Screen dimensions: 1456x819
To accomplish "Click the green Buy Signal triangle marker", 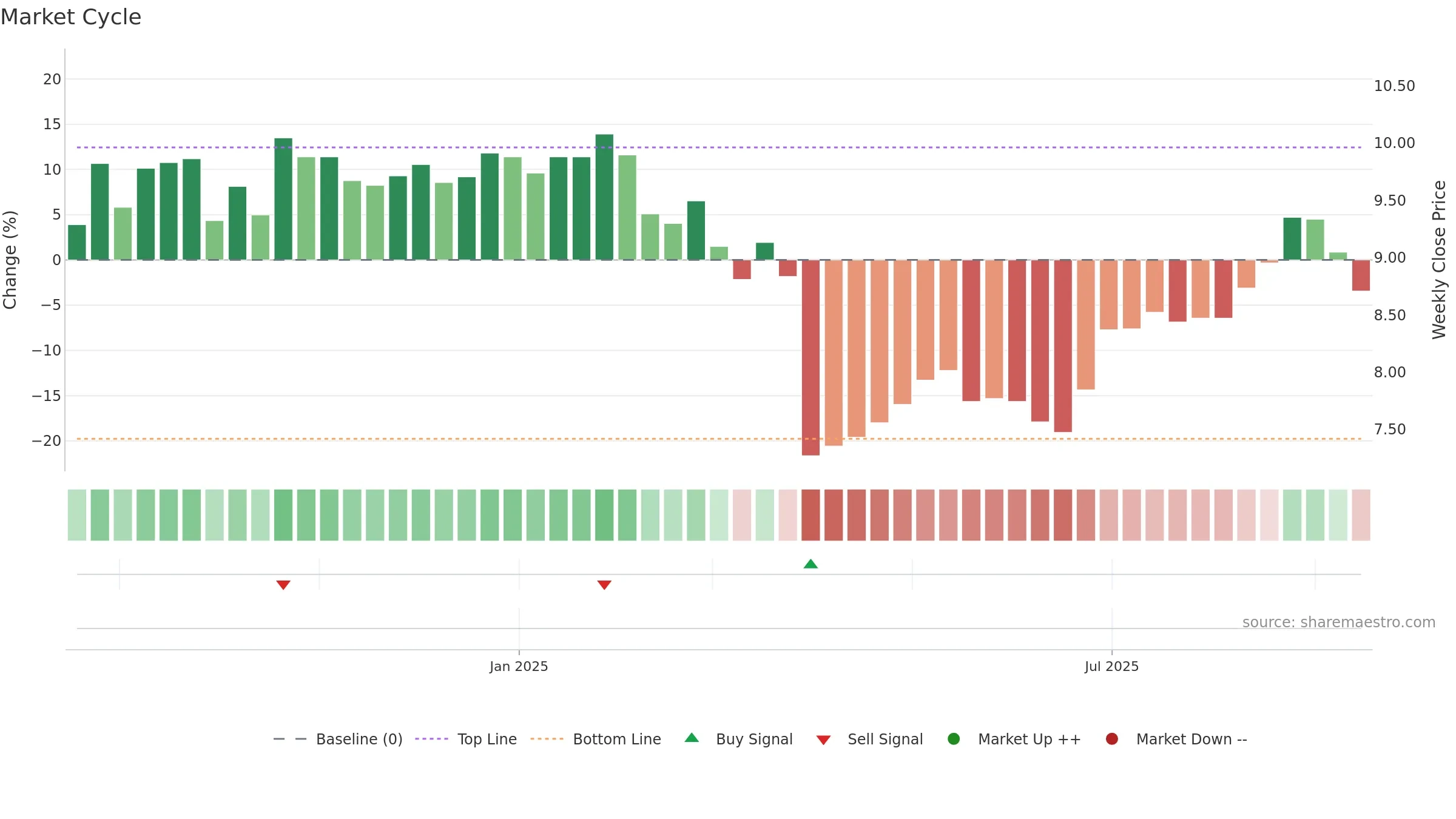I will click(811, 564).
